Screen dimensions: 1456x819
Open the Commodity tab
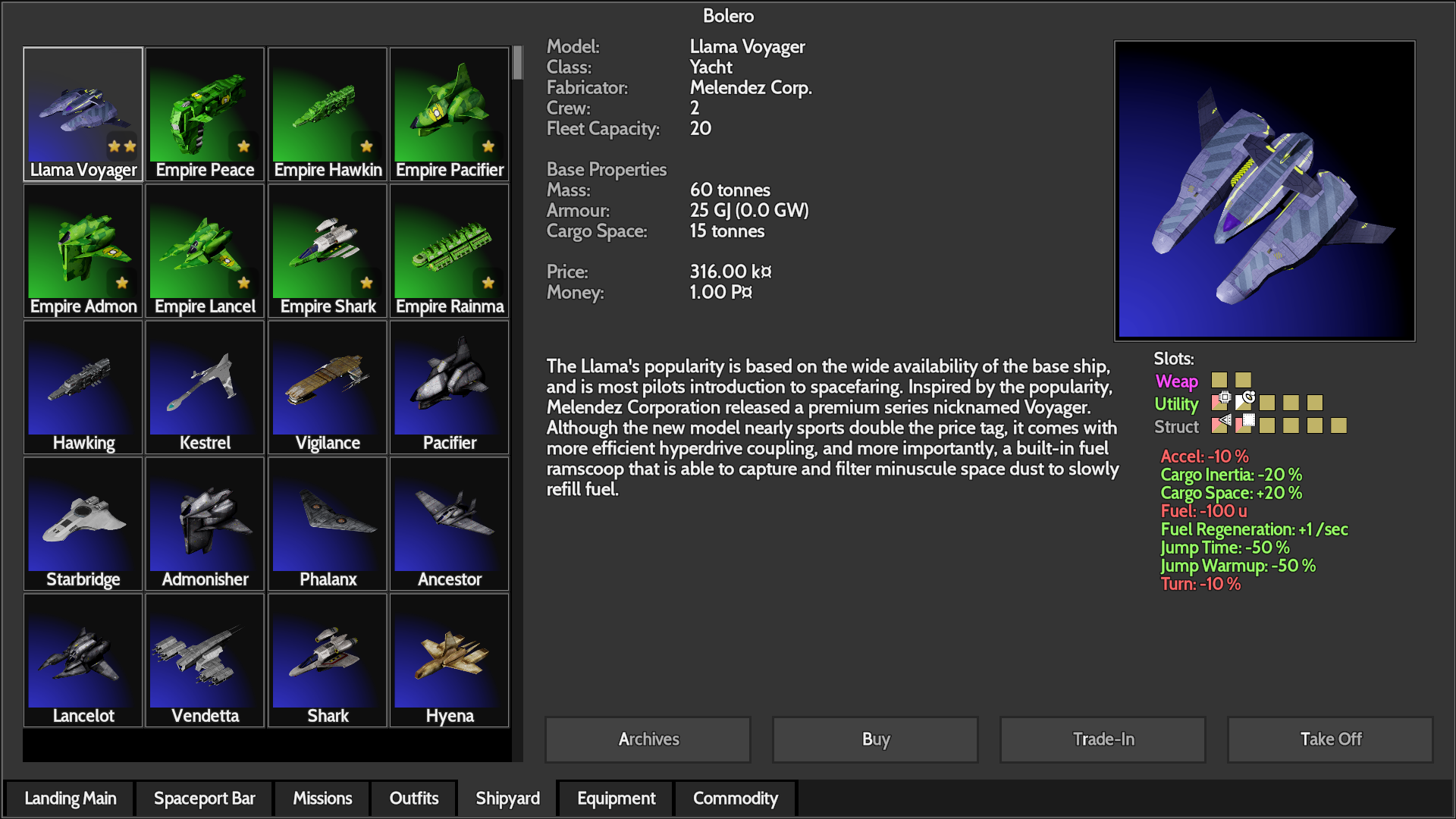point(735,799)
